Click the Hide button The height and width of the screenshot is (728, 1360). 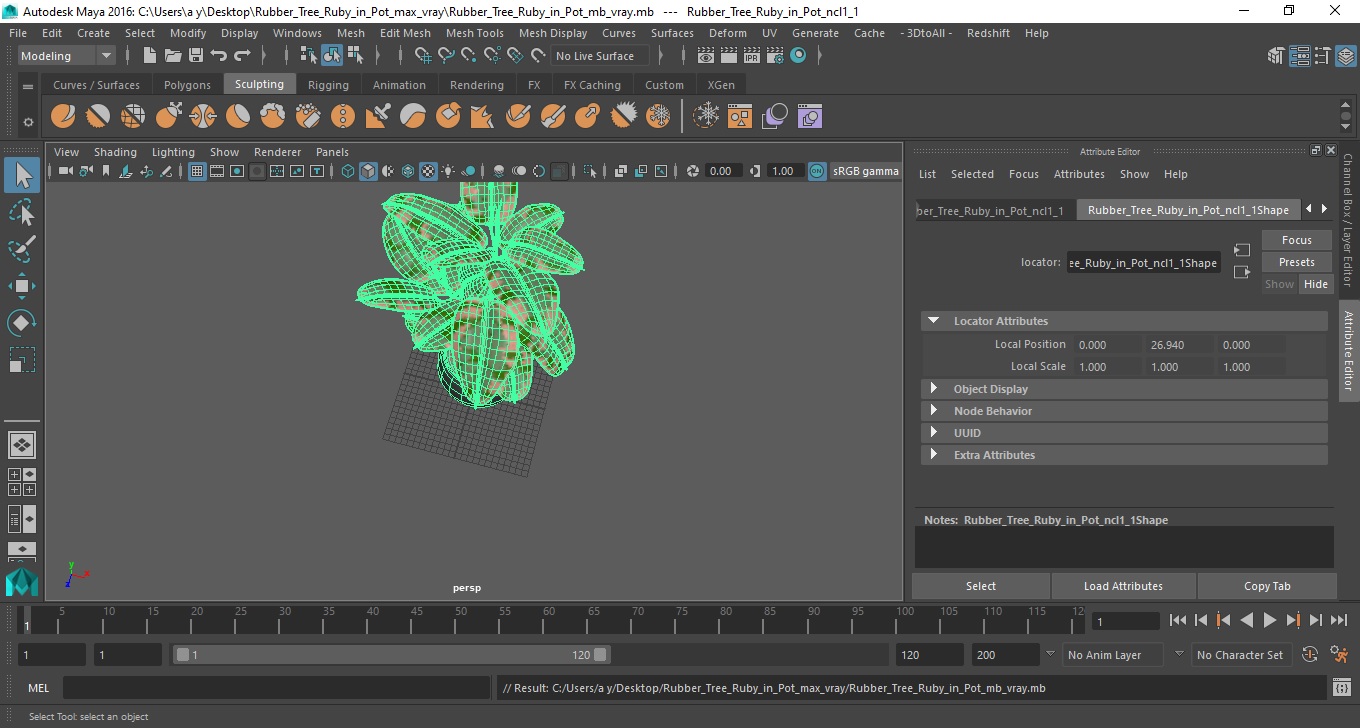(1315, 284)
